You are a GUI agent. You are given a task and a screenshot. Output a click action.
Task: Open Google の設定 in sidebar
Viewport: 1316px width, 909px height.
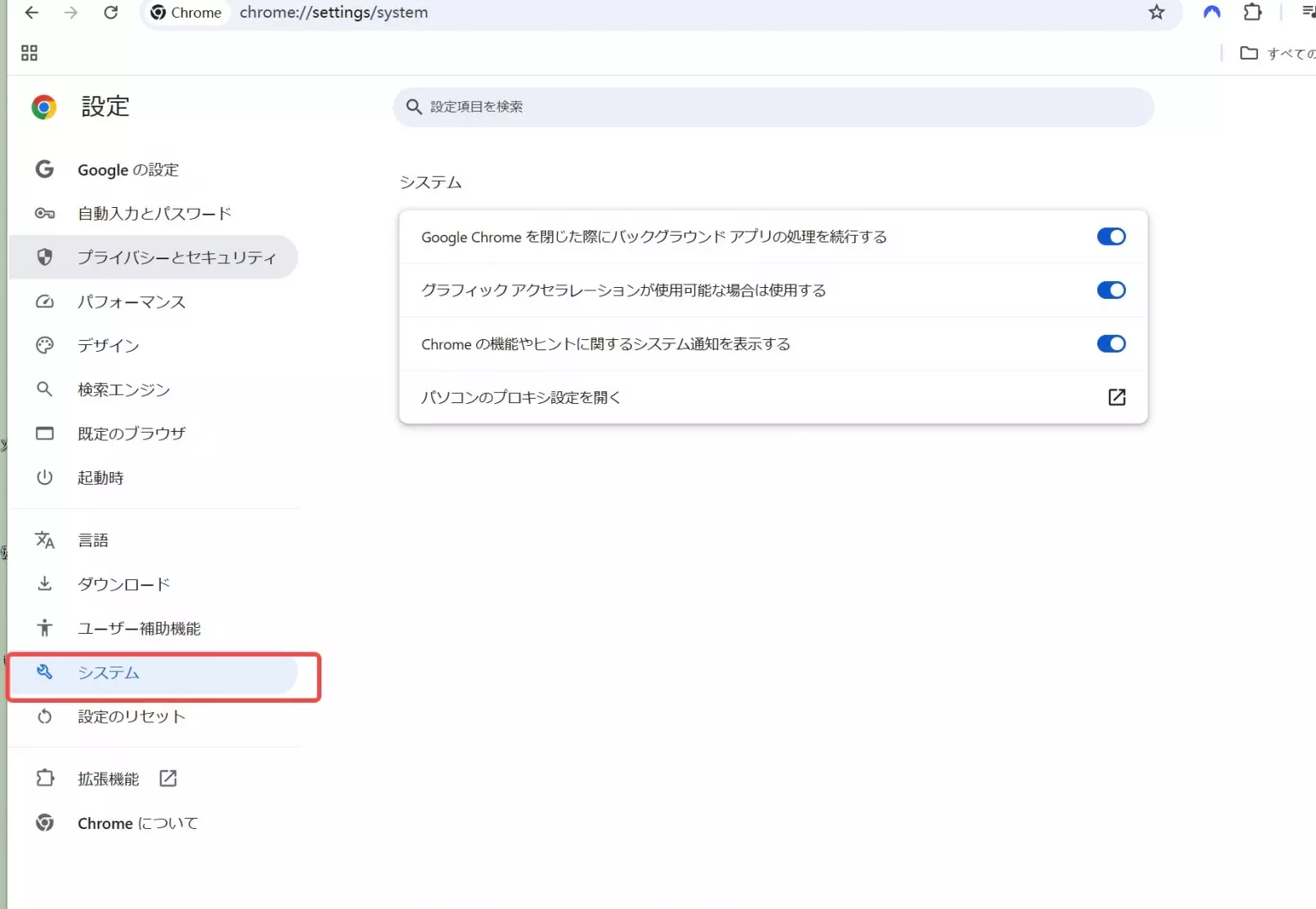coord(153,170)
